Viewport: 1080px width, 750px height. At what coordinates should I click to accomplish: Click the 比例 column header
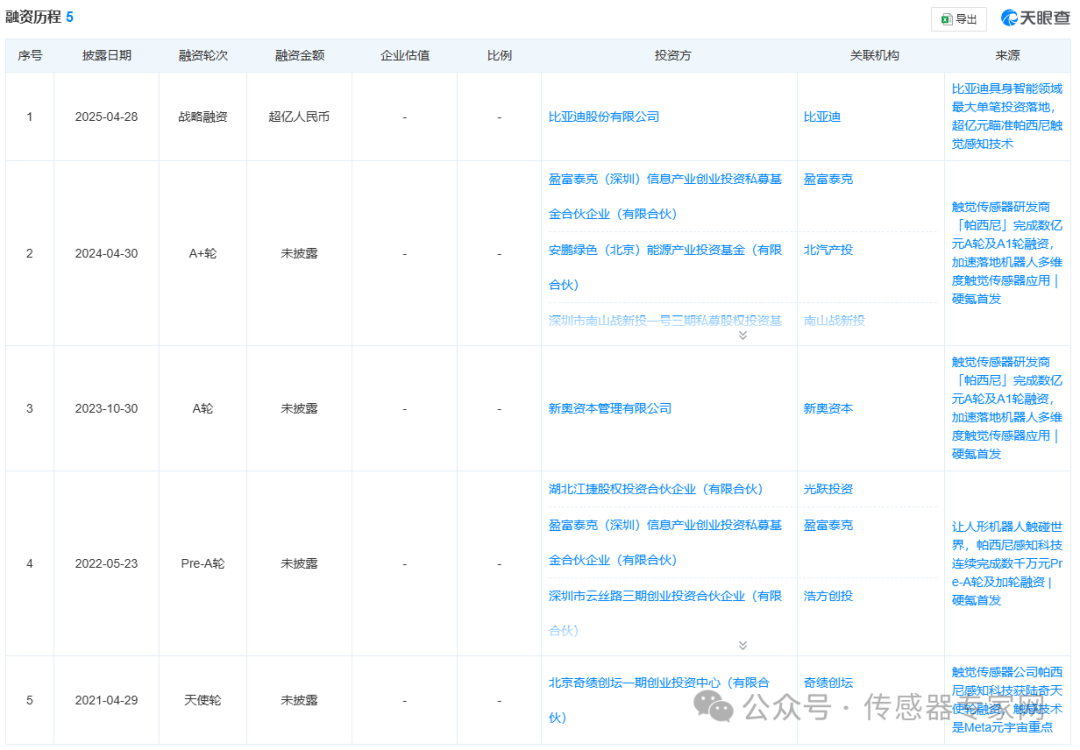coord(499,56)
